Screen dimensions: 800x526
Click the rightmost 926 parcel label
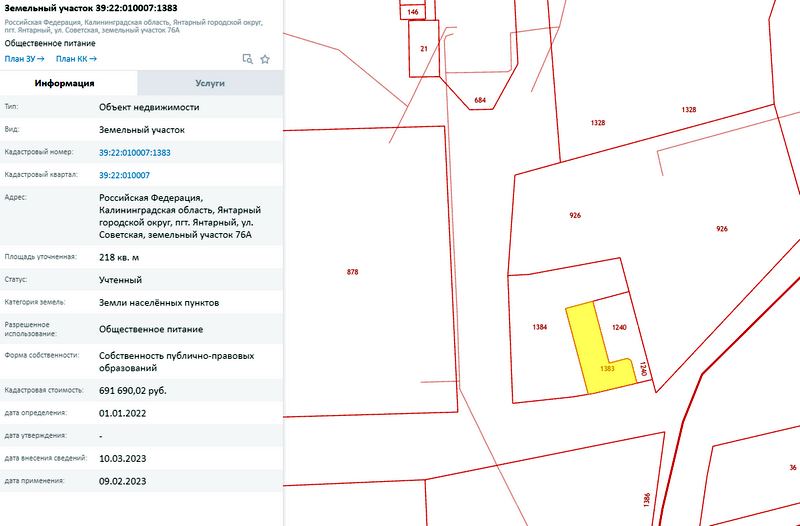click(721, 229)
